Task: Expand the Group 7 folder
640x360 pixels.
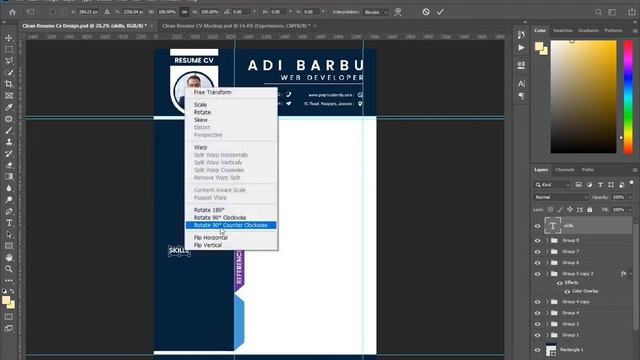Action: [x=547, y=251]
